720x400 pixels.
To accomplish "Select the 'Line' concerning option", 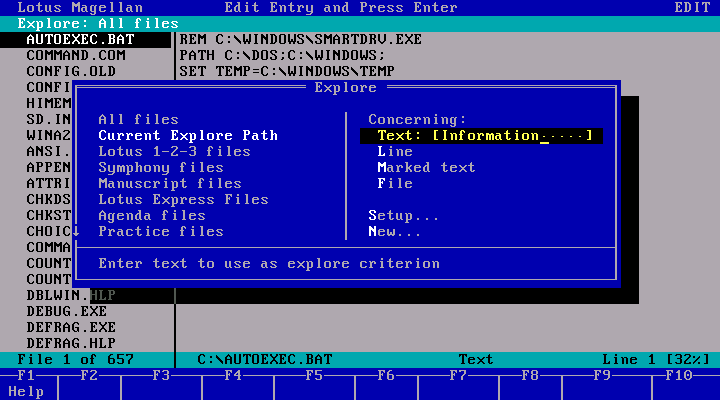I will [395, 152].
